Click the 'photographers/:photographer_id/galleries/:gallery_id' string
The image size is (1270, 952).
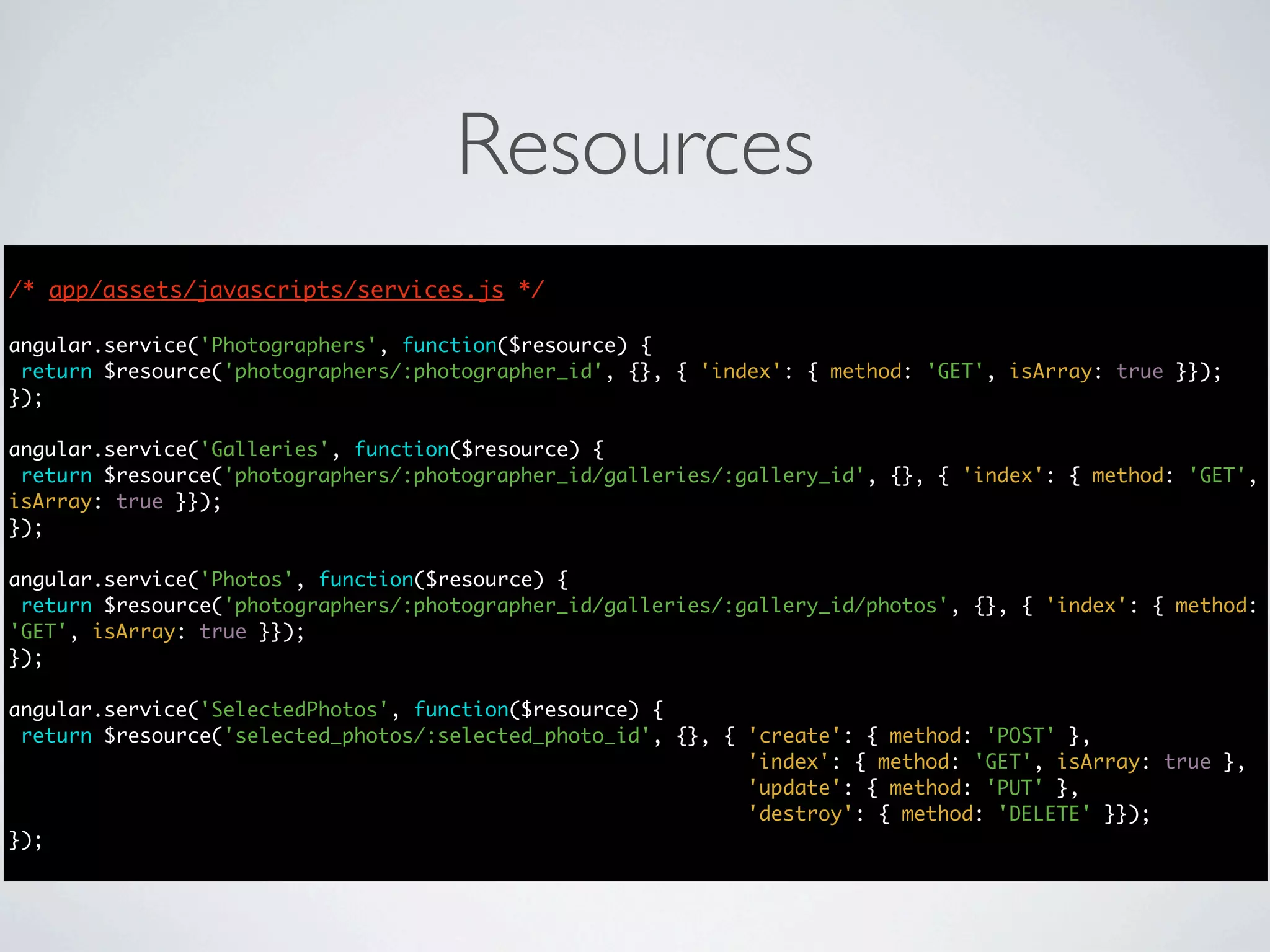coord(544,475)
